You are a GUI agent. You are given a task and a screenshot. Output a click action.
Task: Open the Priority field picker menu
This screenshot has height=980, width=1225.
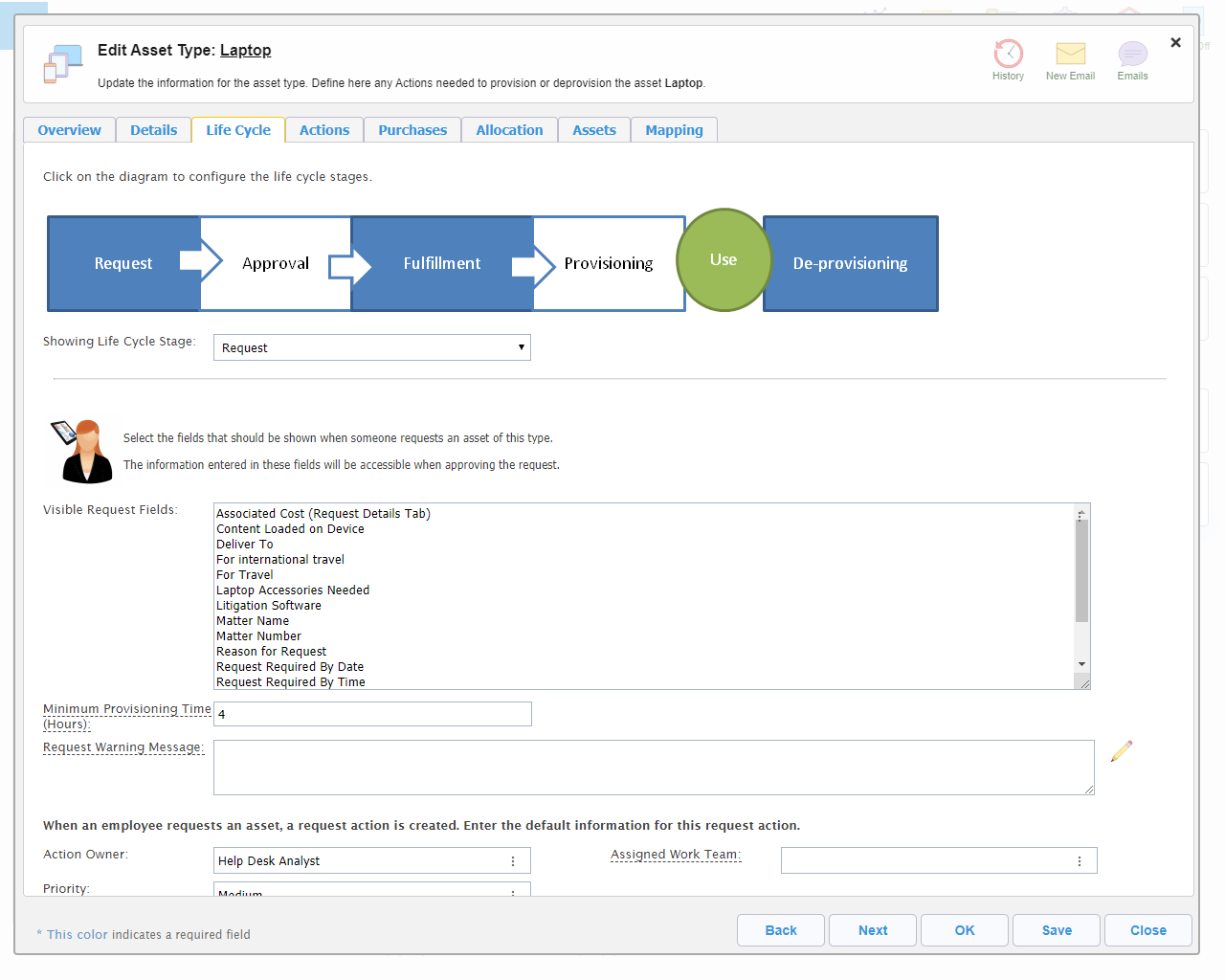tap(513, 892)
